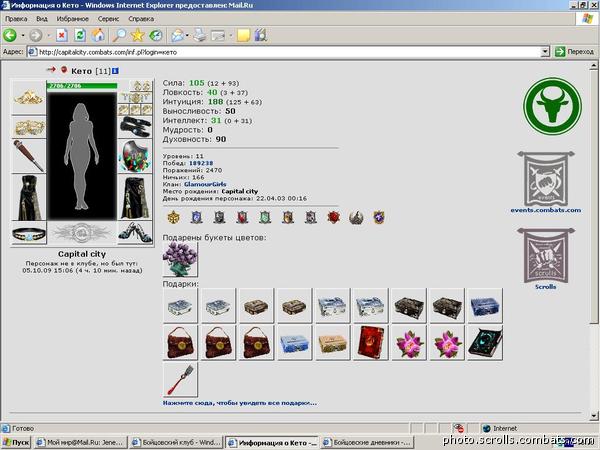Click the red book gift icon
This screenshot has height=450, width=600.
(370, 342)
